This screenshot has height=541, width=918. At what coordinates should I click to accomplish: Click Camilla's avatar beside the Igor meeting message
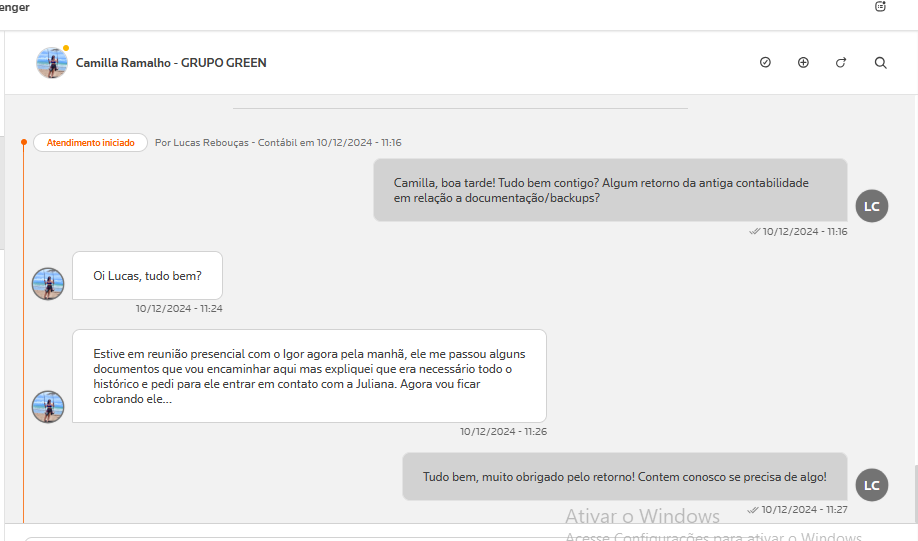[48, 407]
